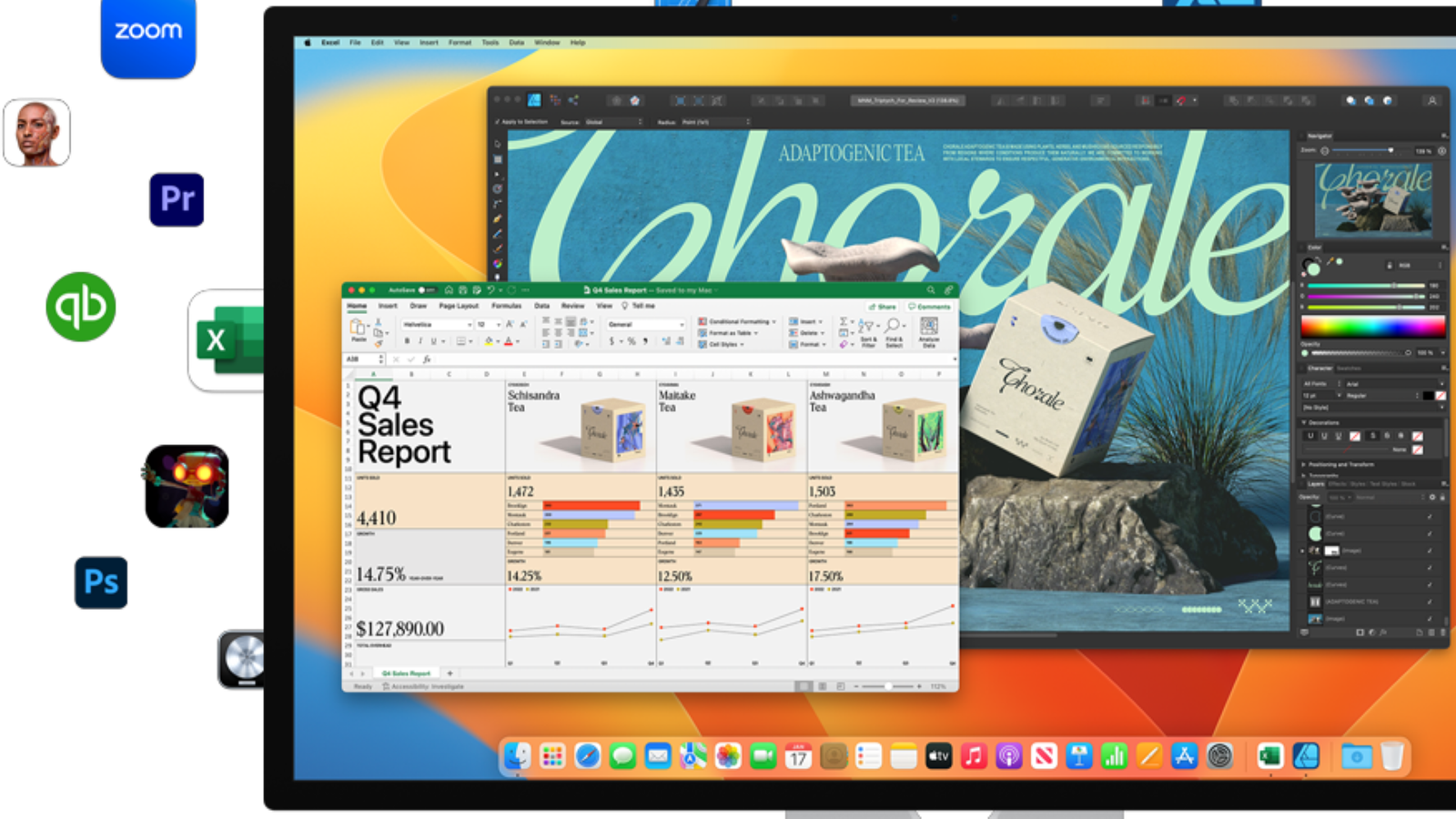1456x819 pixels.
Task: Toggle underline in the Decorations section
Action: click(x=1310, y=436)
